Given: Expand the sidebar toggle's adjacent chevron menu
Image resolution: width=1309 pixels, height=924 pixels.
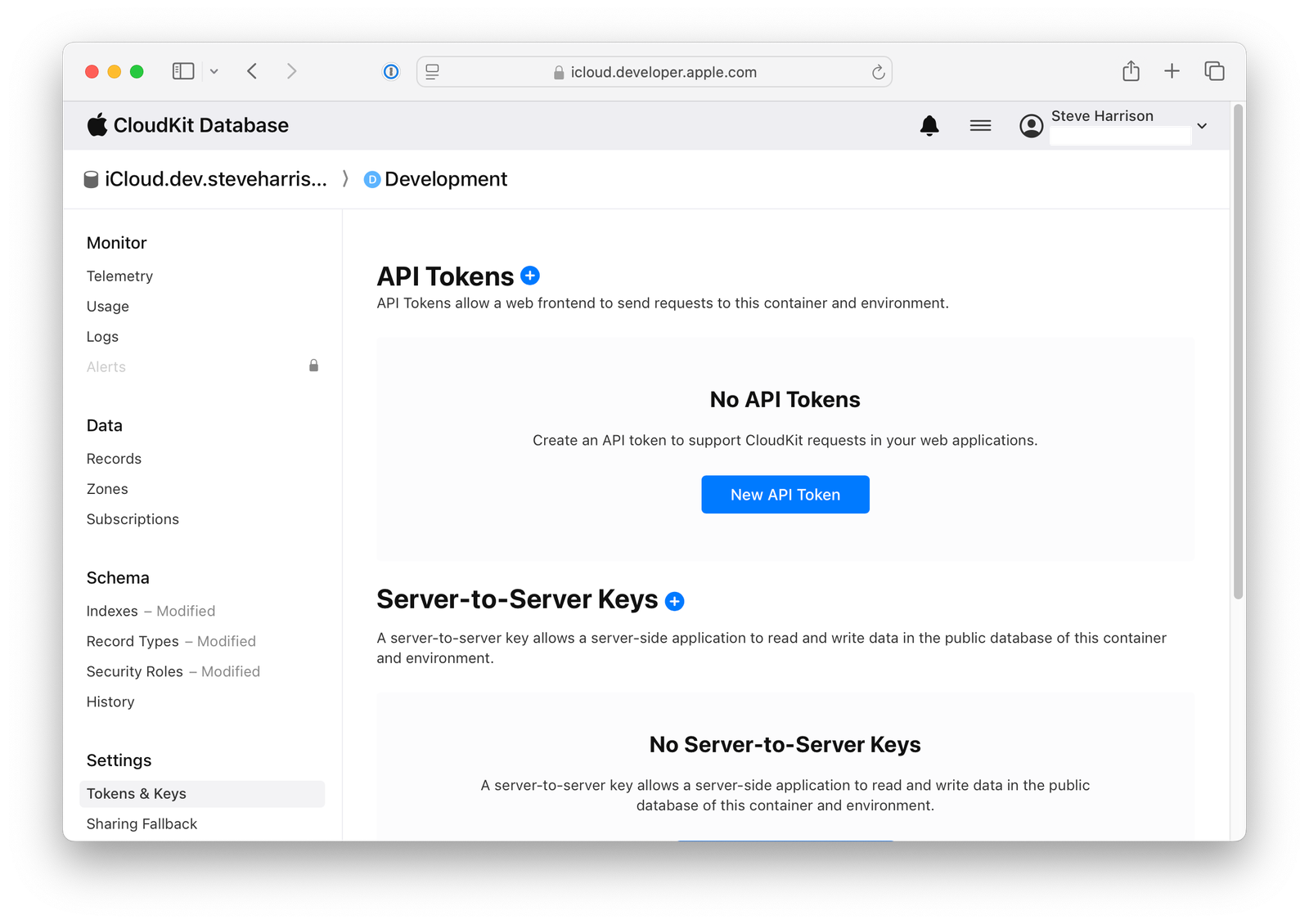Looking at the screenshot, I should coord(214,71).
